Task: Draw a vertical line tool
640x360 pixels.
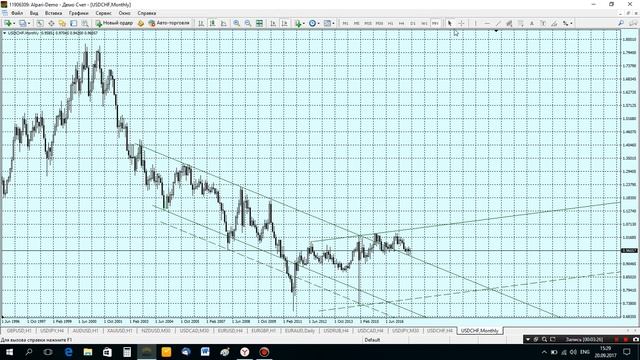Action: [x=476, y=23]
